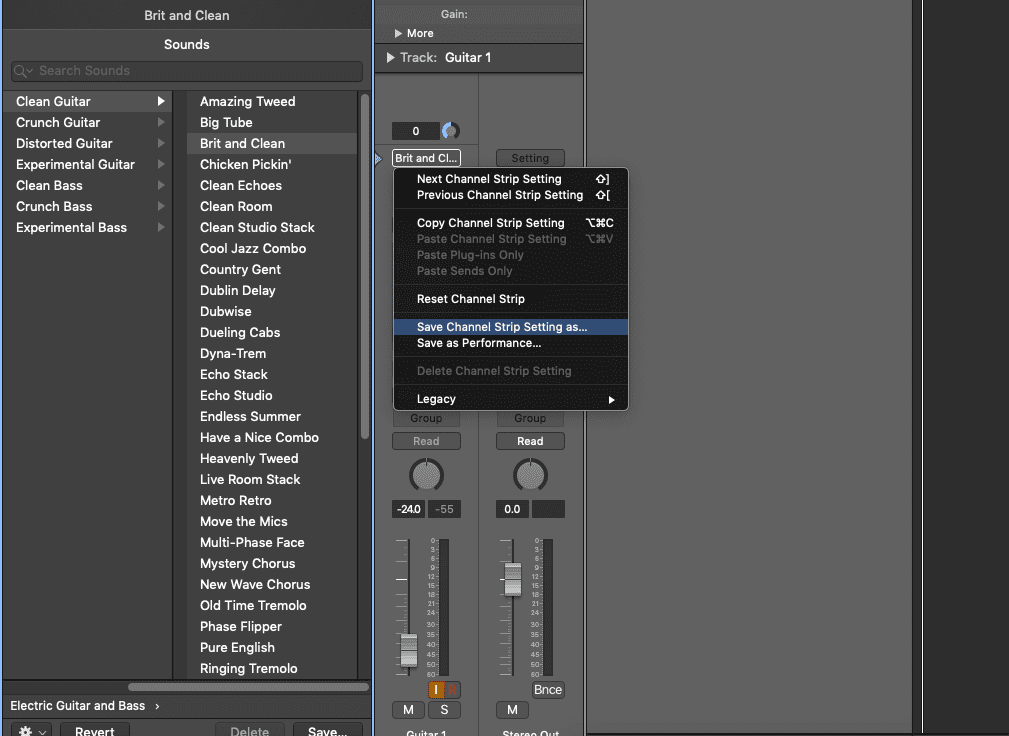Open the Stereo Out Setting button
1009x736 pixels.
530,158
